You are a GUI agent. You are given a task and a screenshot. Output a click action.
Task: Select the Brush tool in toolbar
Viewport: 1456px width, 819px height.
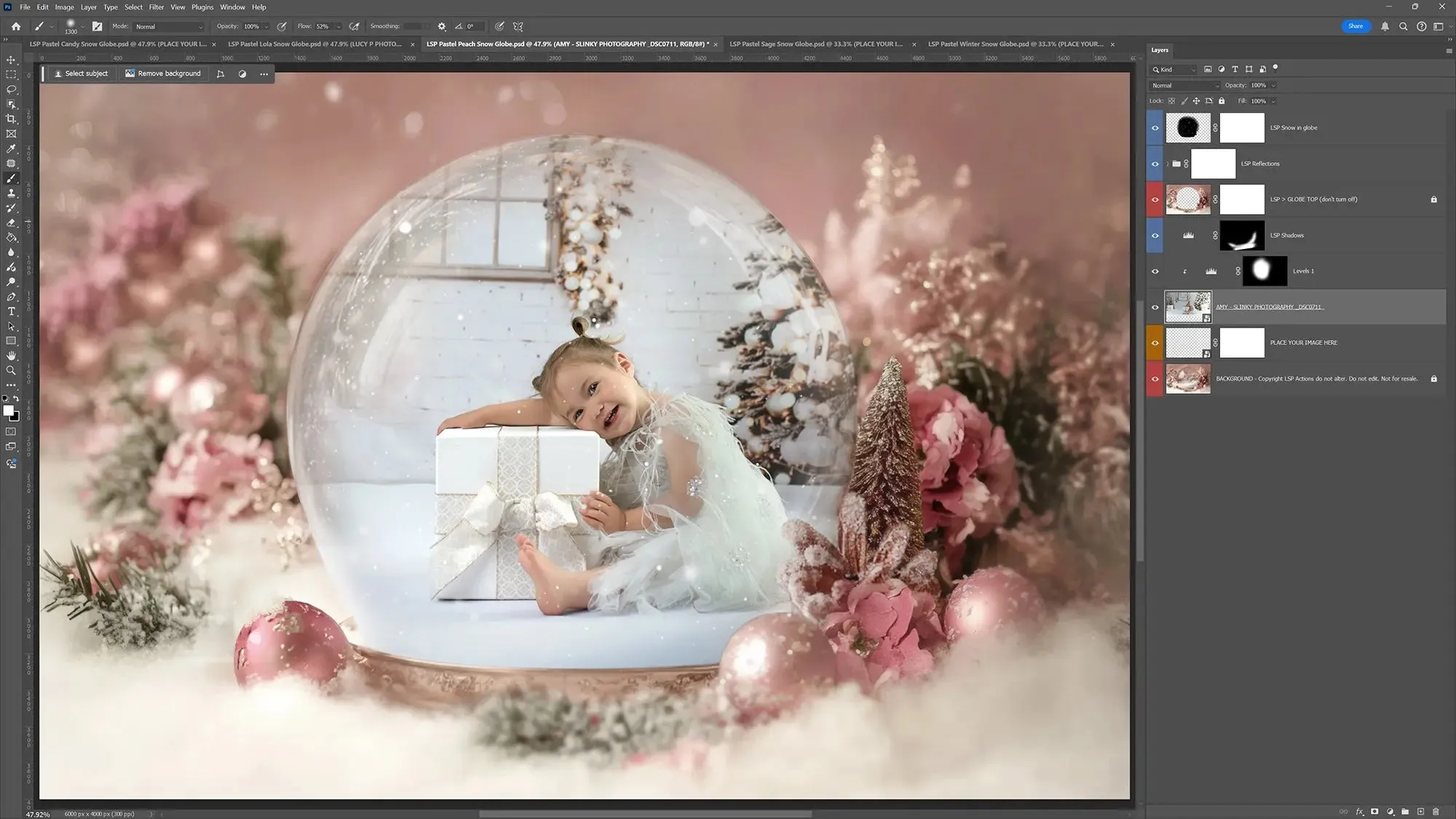[11, 178]
